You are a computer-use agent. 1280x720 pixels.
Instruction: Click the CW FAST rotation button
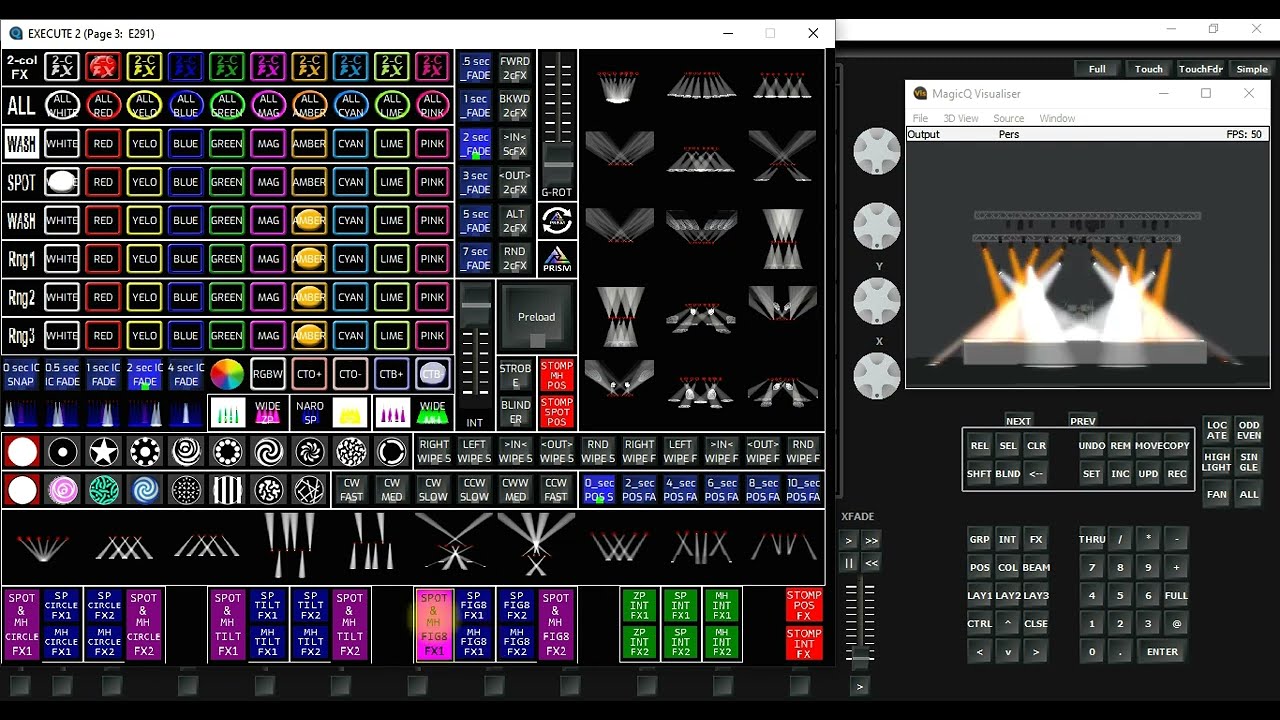[x=351, y=490]
